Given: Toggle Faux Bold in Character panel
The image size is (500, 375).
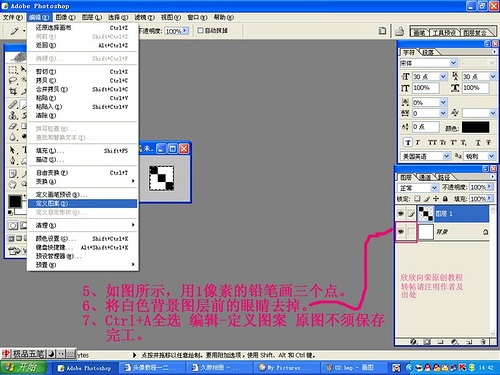Looking at the screenshot, I should tap(408, 143).
